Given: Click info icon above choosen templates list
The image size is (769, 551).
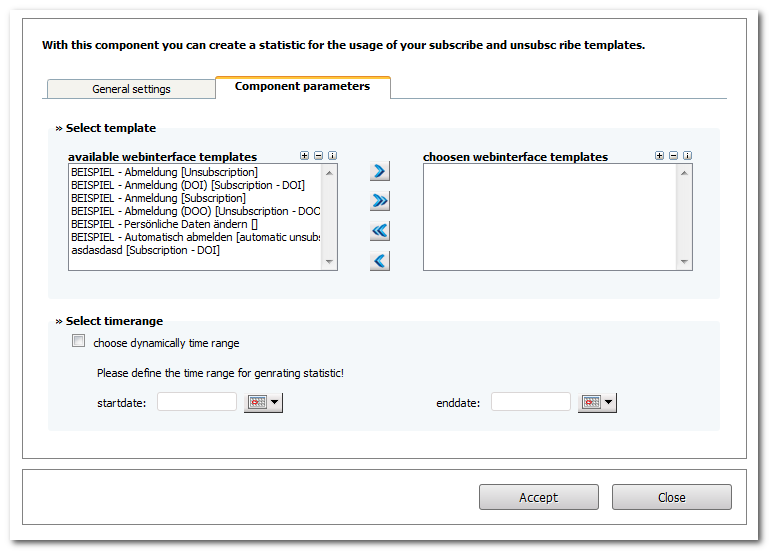Looking at the screenshot, I should (x=688, y=156).
